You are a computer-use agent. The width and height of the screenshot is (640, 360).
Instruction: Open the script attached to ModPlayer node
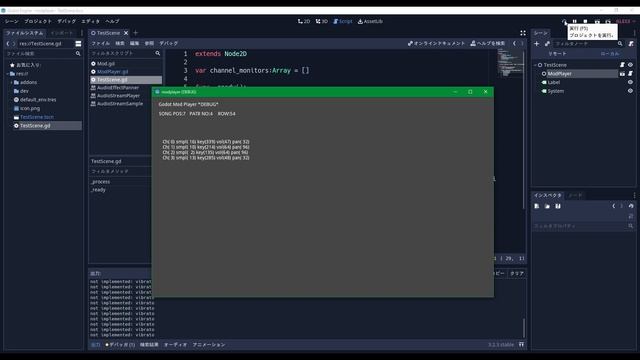(x=630, y=74)
